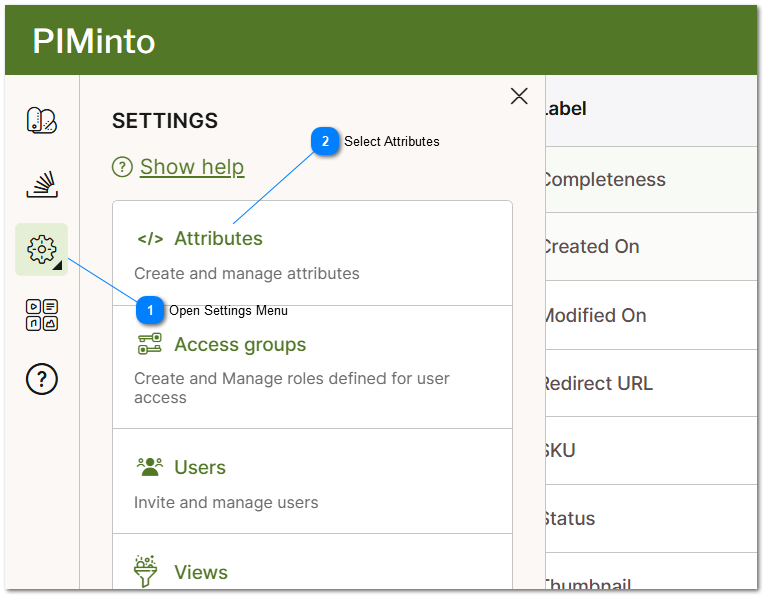Select the Status row
Viewport: 766px width, 598px height.
click(651, 518)
